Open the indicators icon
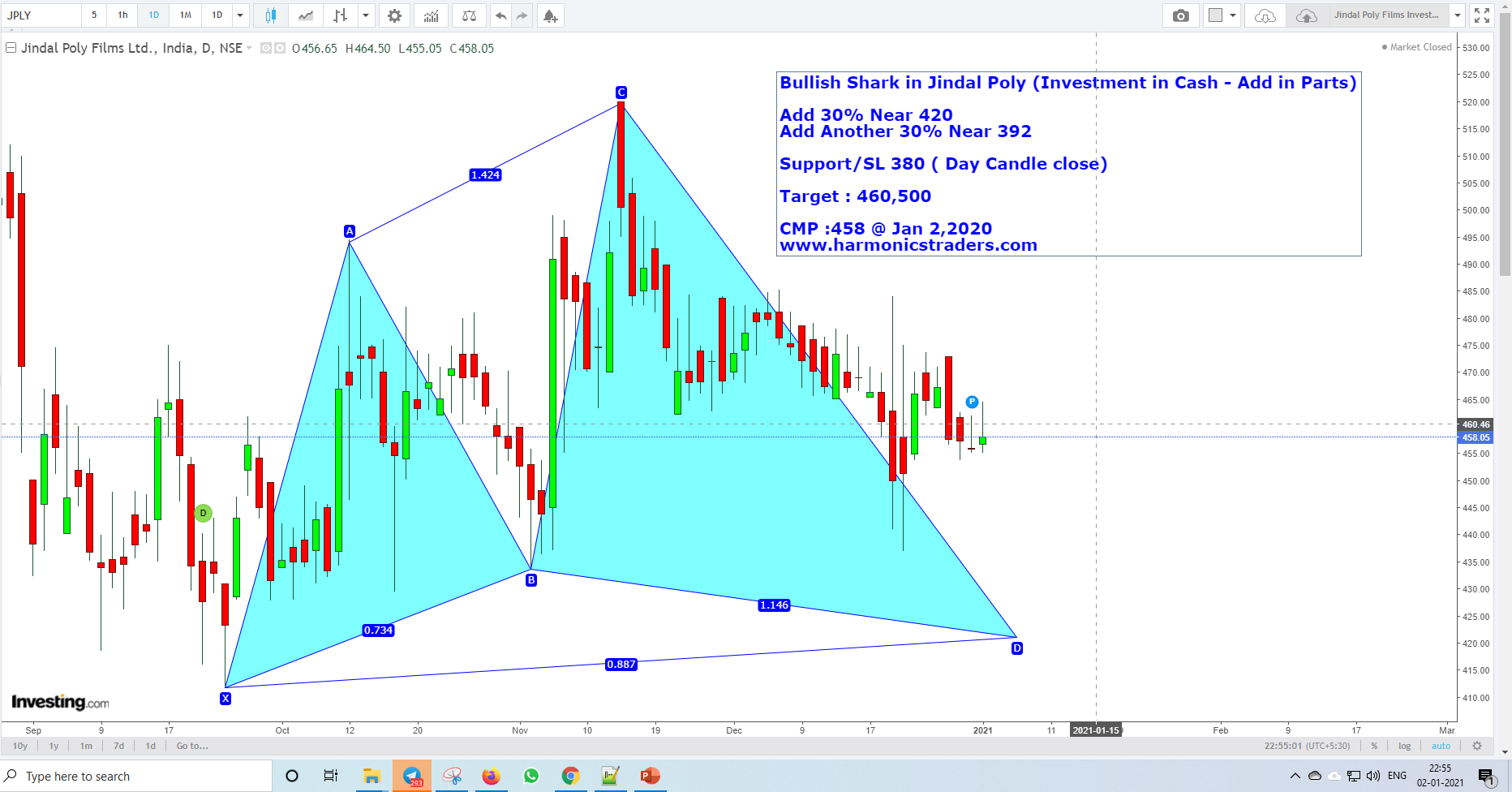Image resolution: width=1512 pixels, height=792 pixels. [432, 15]
